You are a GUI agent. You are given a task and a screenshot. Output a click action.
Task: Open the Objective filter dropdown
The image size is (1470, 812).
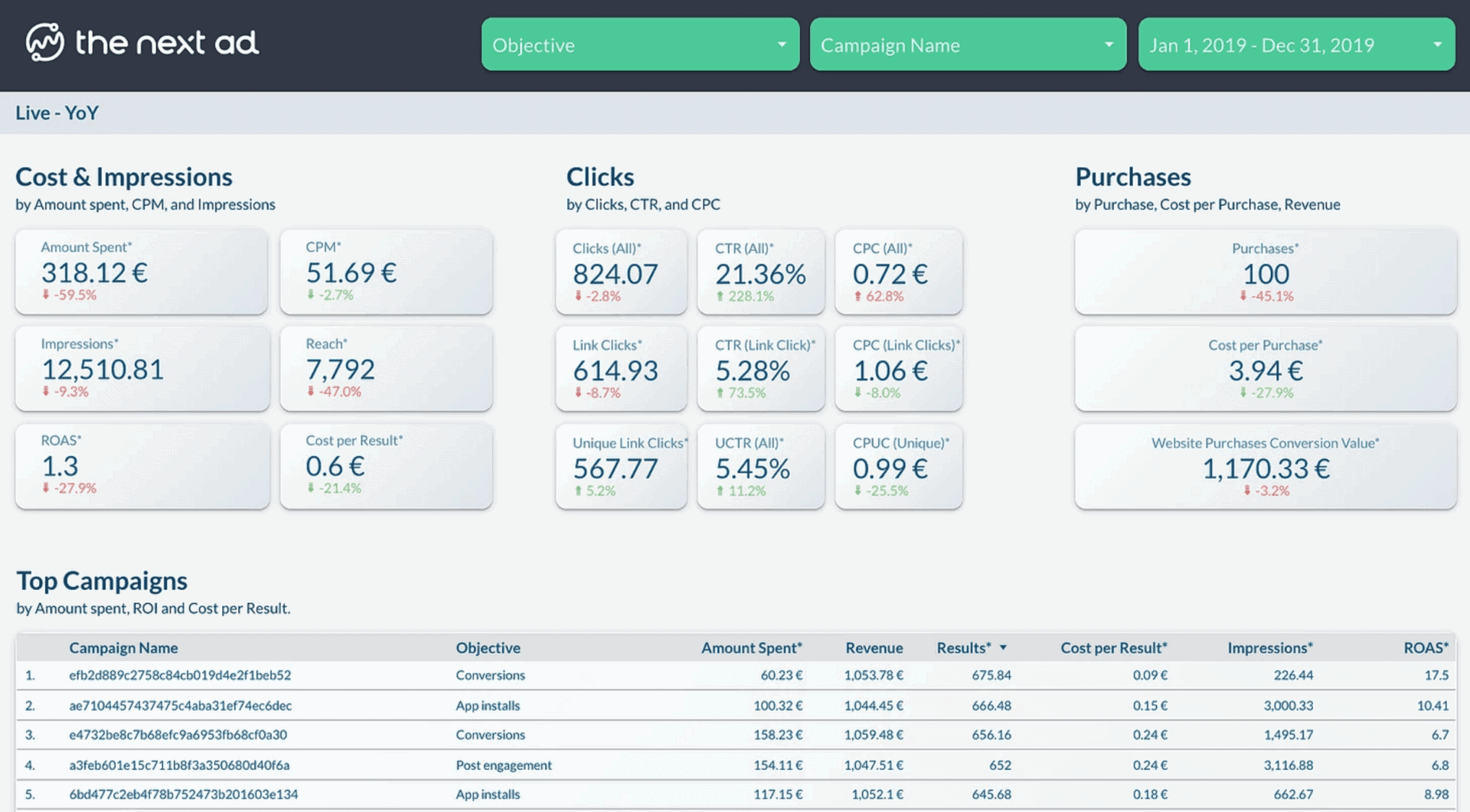click(639, 45)
